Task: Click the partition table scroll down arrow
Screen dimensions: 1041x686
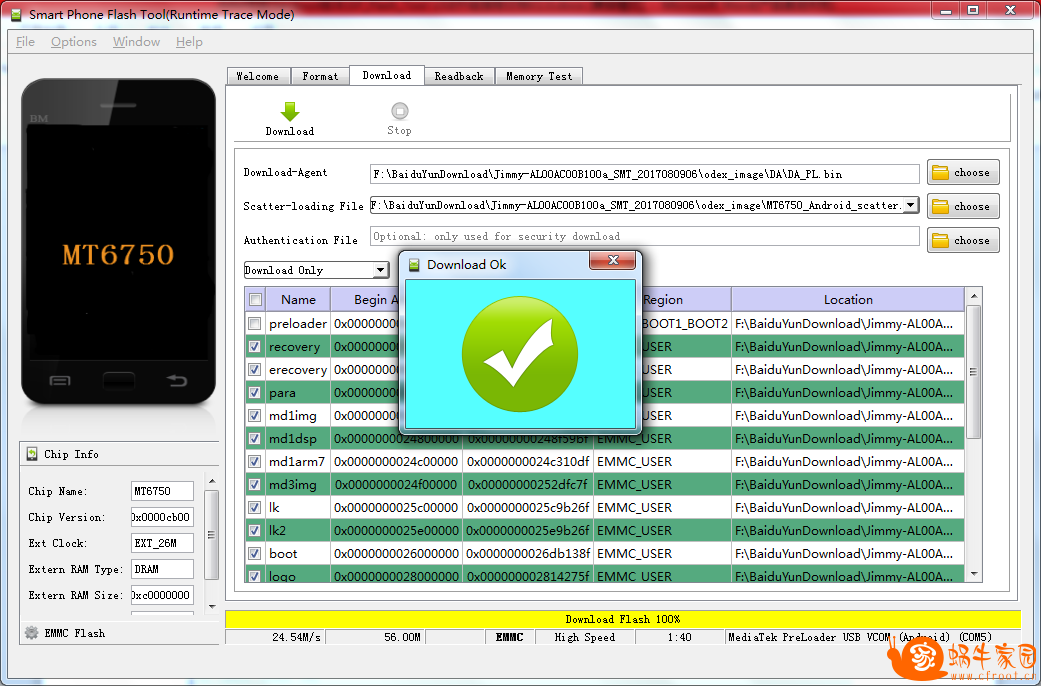Action: (974, 574)
